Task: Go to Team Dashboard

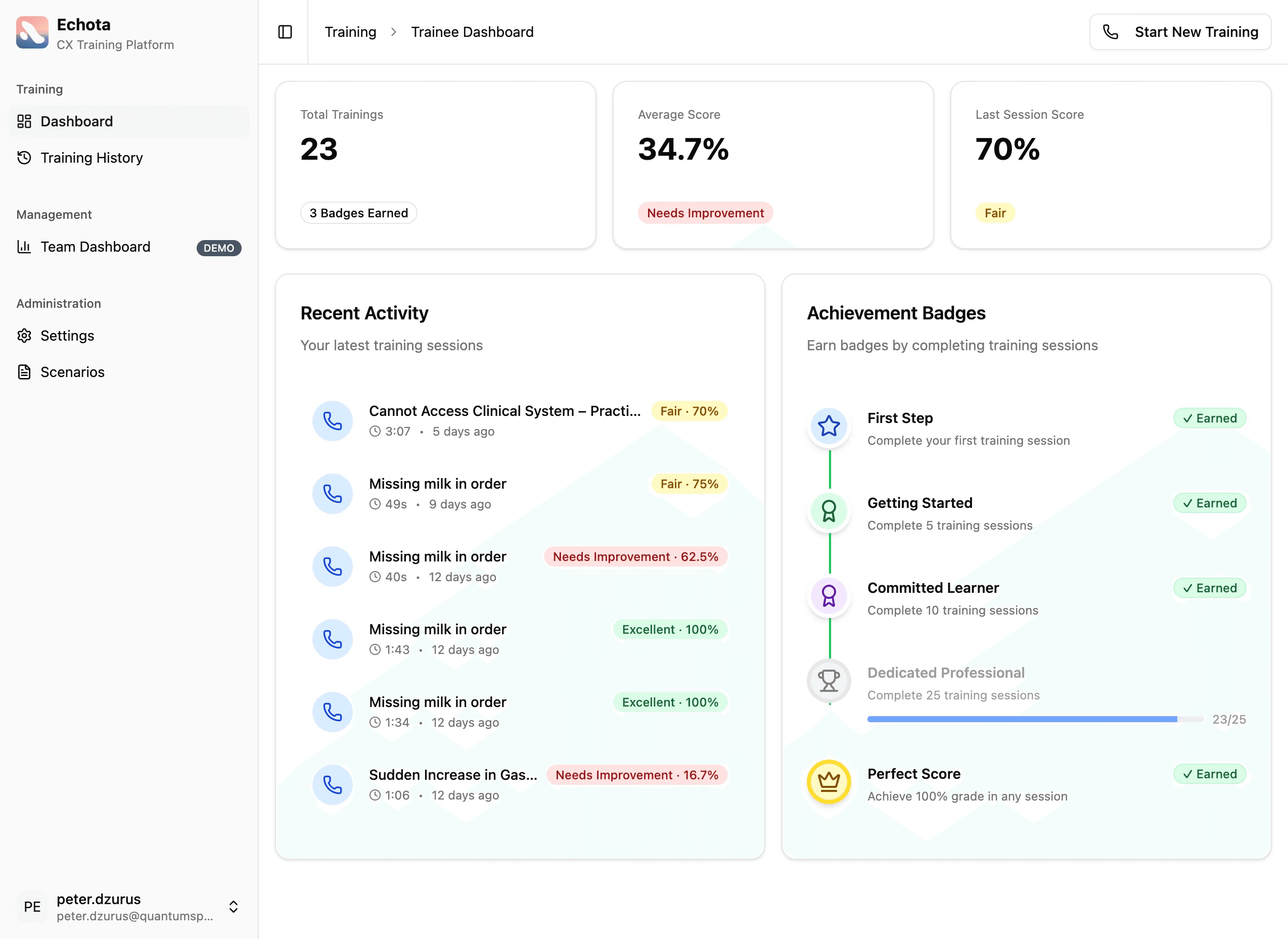Action: pos(96,247)
